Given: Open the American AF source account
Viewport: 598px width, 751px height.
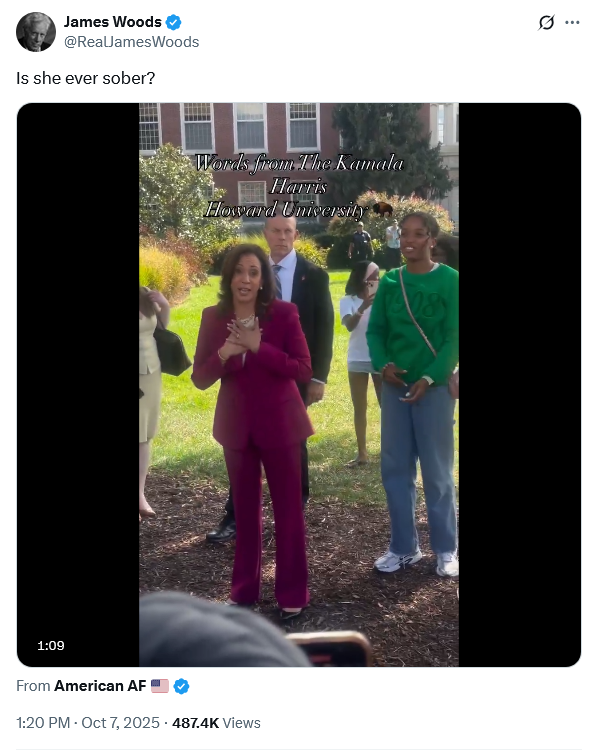Looking at the screenshot, I should pyautogui.click(x=100, y=686).
